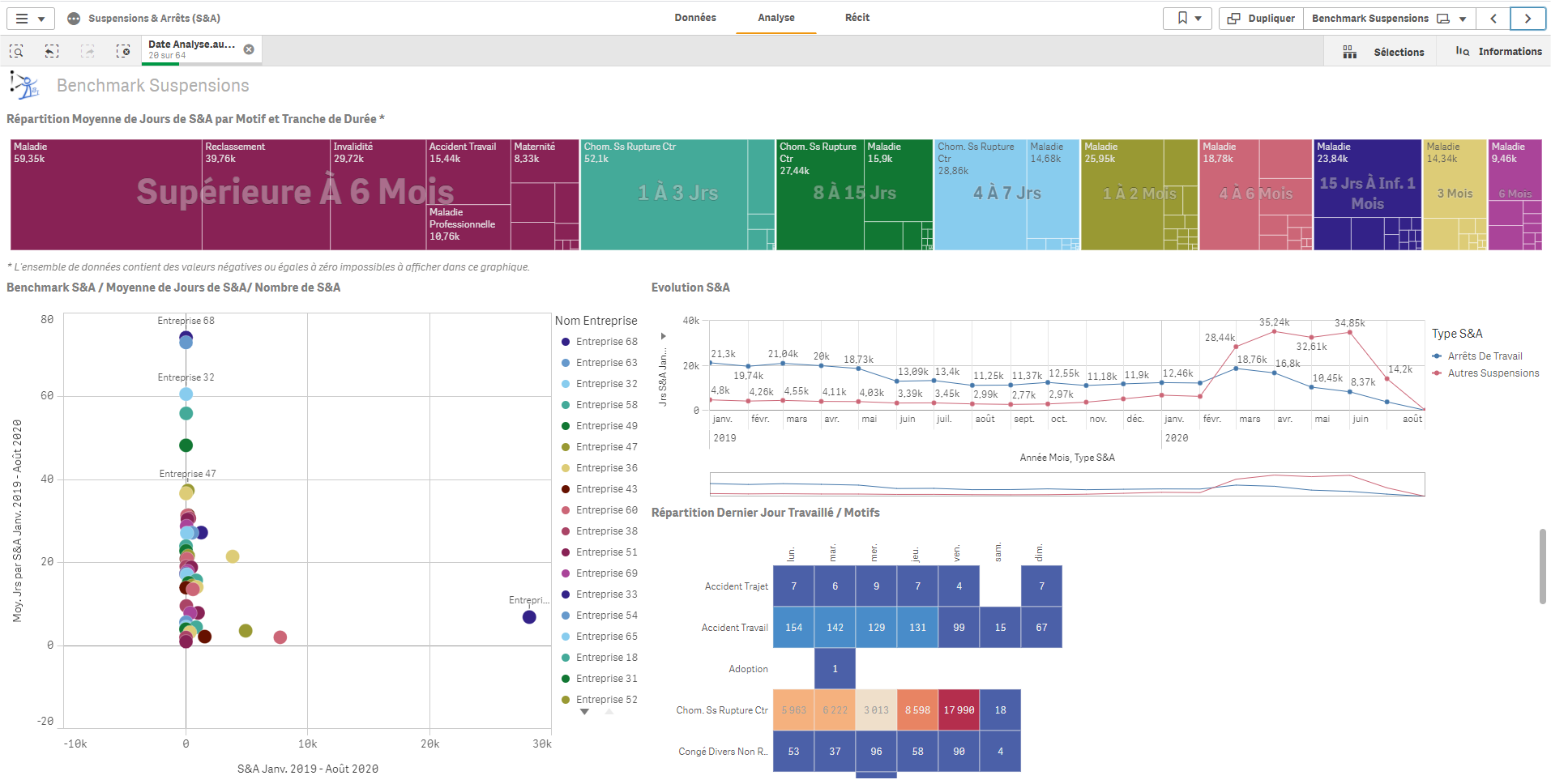1551x784 pixels.
Task: Clear all selections icon
Action: (123, 51)
